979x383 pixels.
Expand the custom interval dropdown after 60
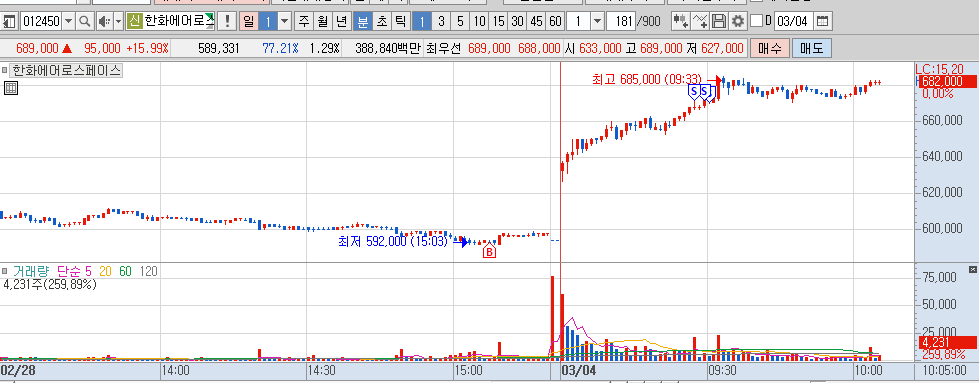pyautogui.click(x=597, y=22)
